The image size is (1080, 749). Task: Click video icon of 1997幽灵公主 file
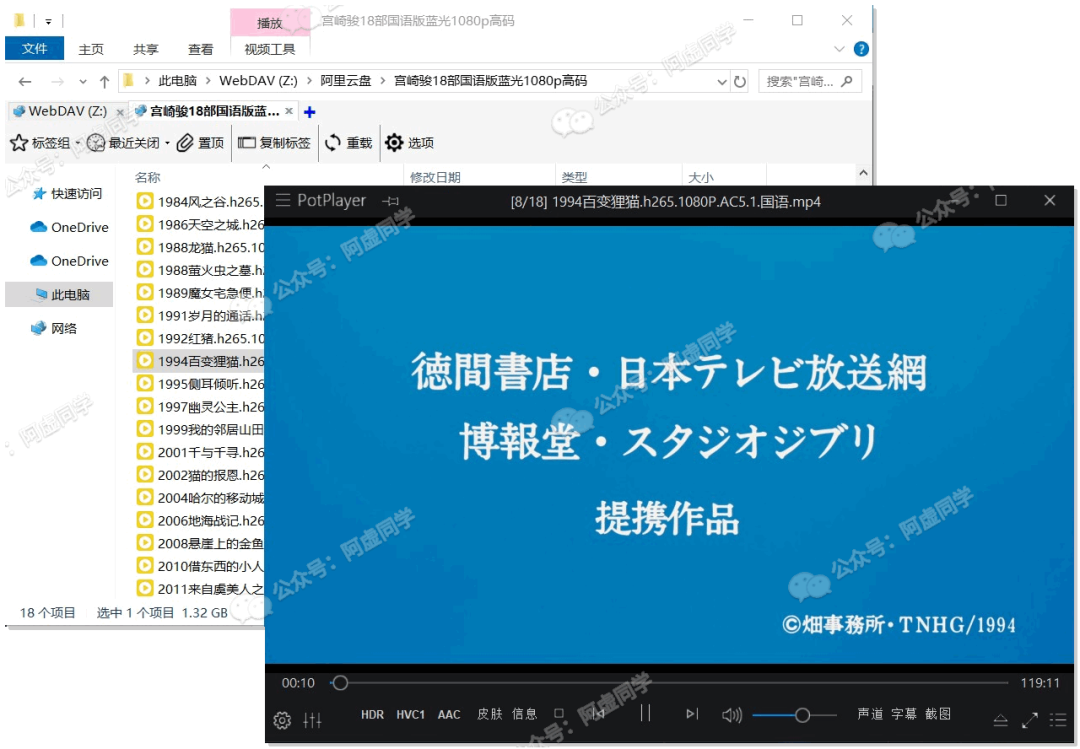(145, 406)
